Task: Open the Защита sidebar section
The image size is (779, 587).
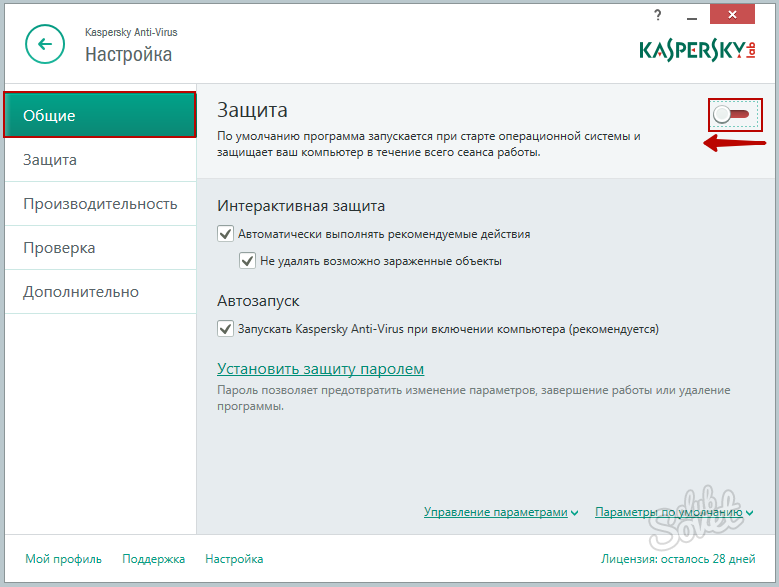Action: click(x=100, y=160)
